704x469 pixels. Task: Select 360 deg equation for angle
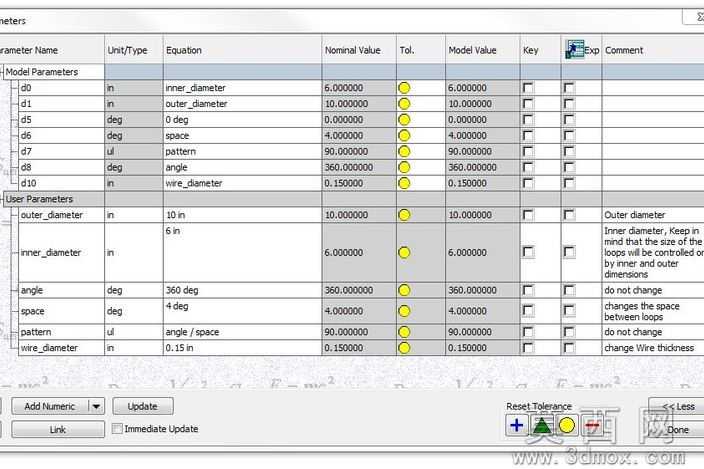point(242,290)
